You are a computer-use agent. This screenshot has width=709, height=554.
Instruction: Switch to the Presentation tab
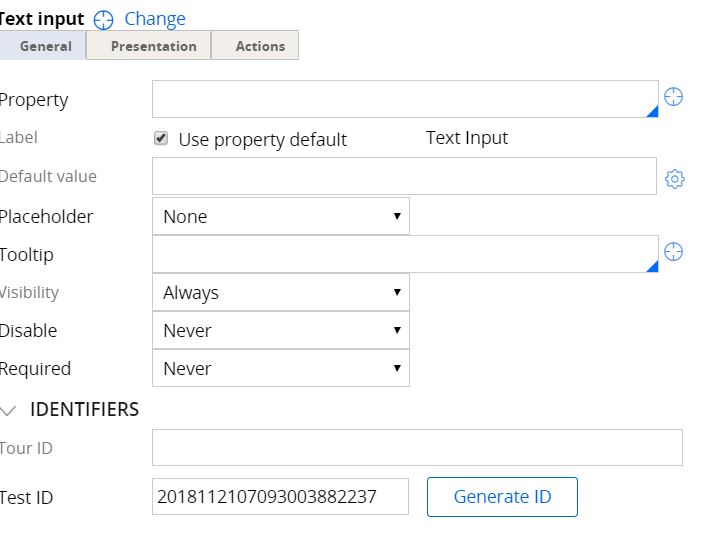pos(153,46)
